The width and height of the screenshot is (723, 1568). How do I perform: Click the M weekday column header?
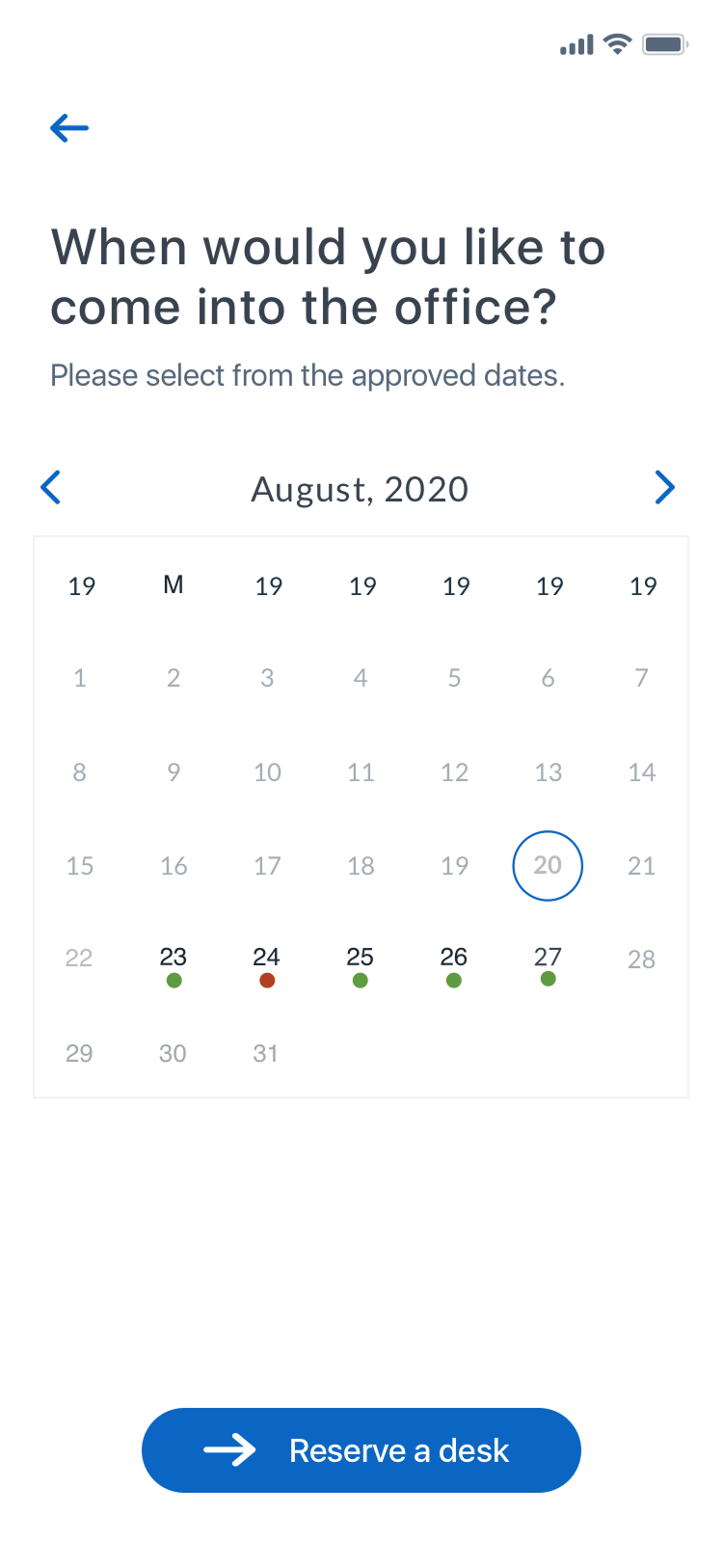174,584
